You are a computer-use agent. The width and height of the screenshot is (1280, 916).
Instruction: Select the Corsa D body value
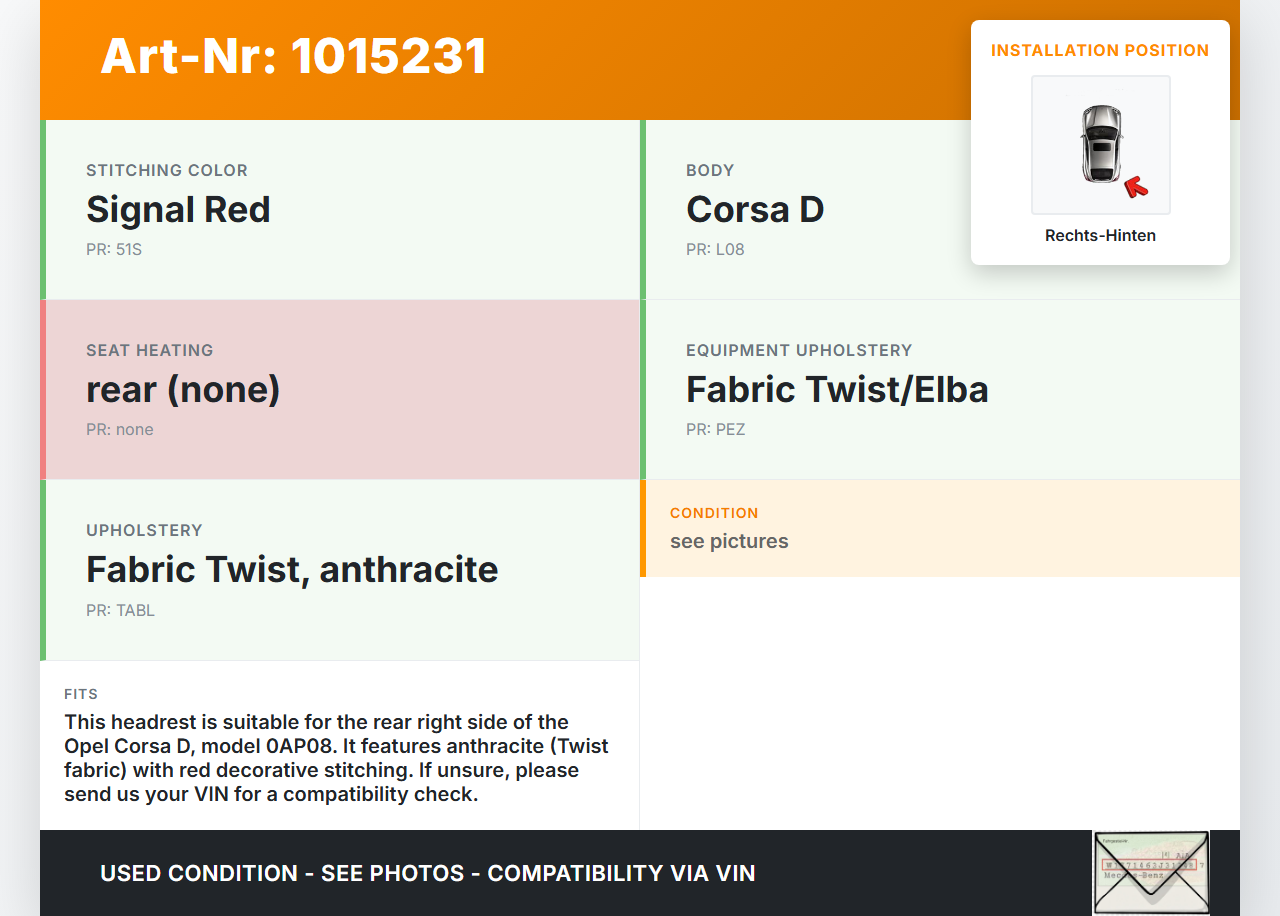(755, 210)
